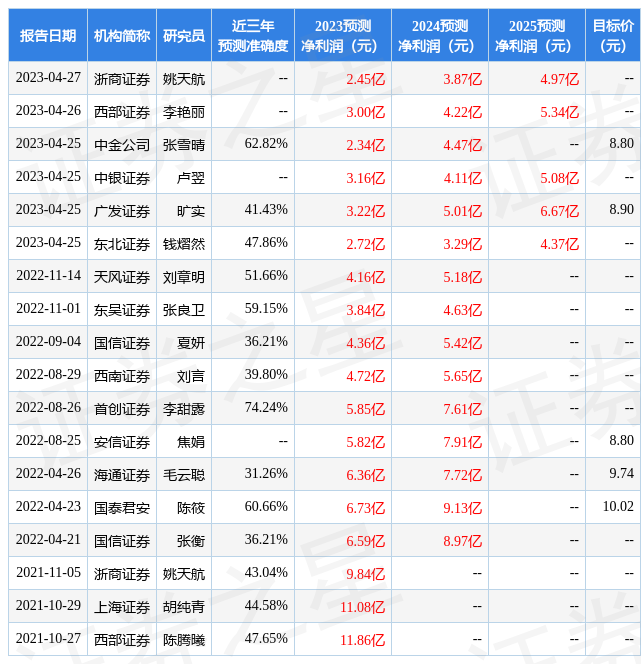
Task: Select researcher 陈筱
Action: 191,508
